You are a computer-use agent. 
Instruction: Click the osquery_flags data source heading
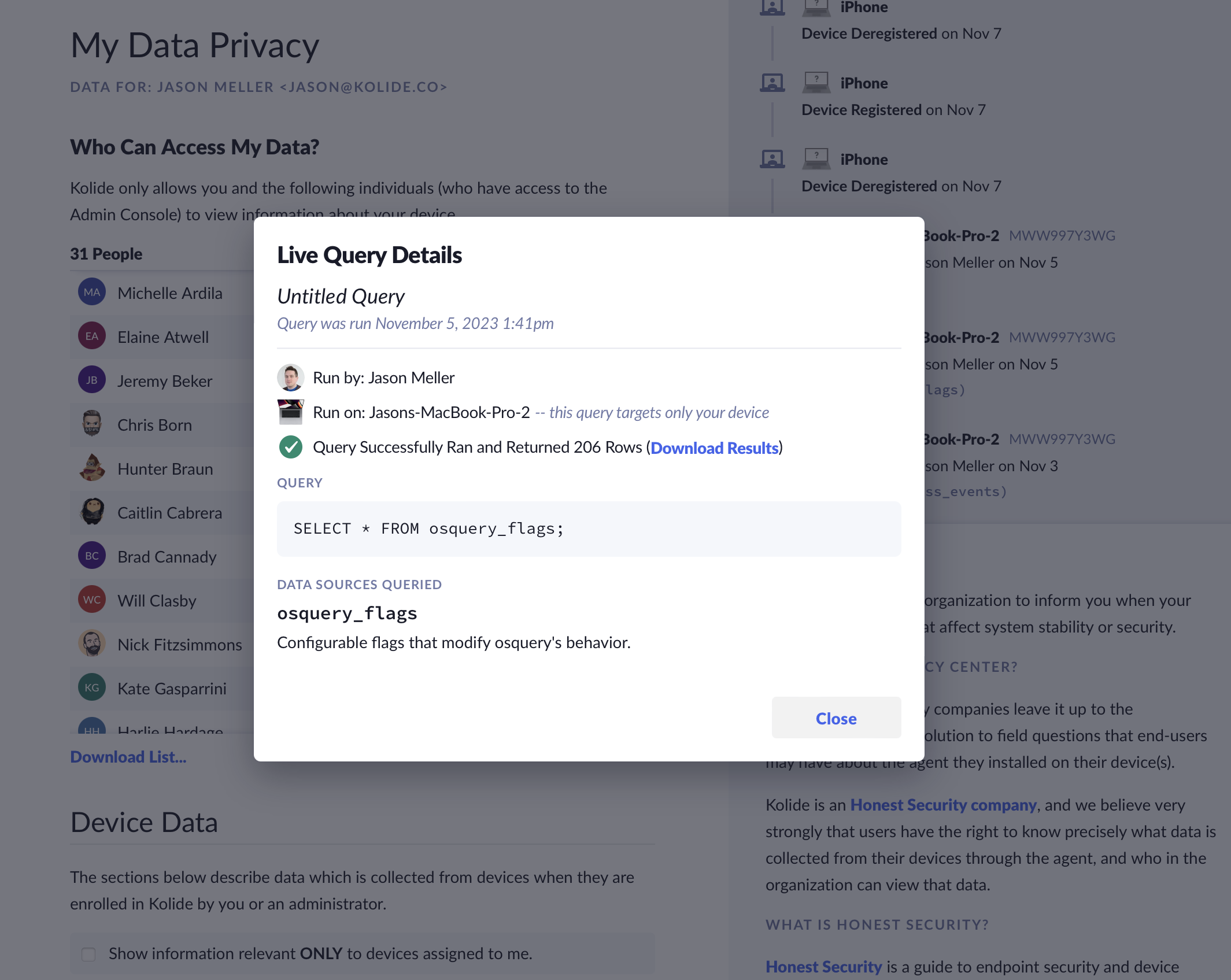[347, 613]
